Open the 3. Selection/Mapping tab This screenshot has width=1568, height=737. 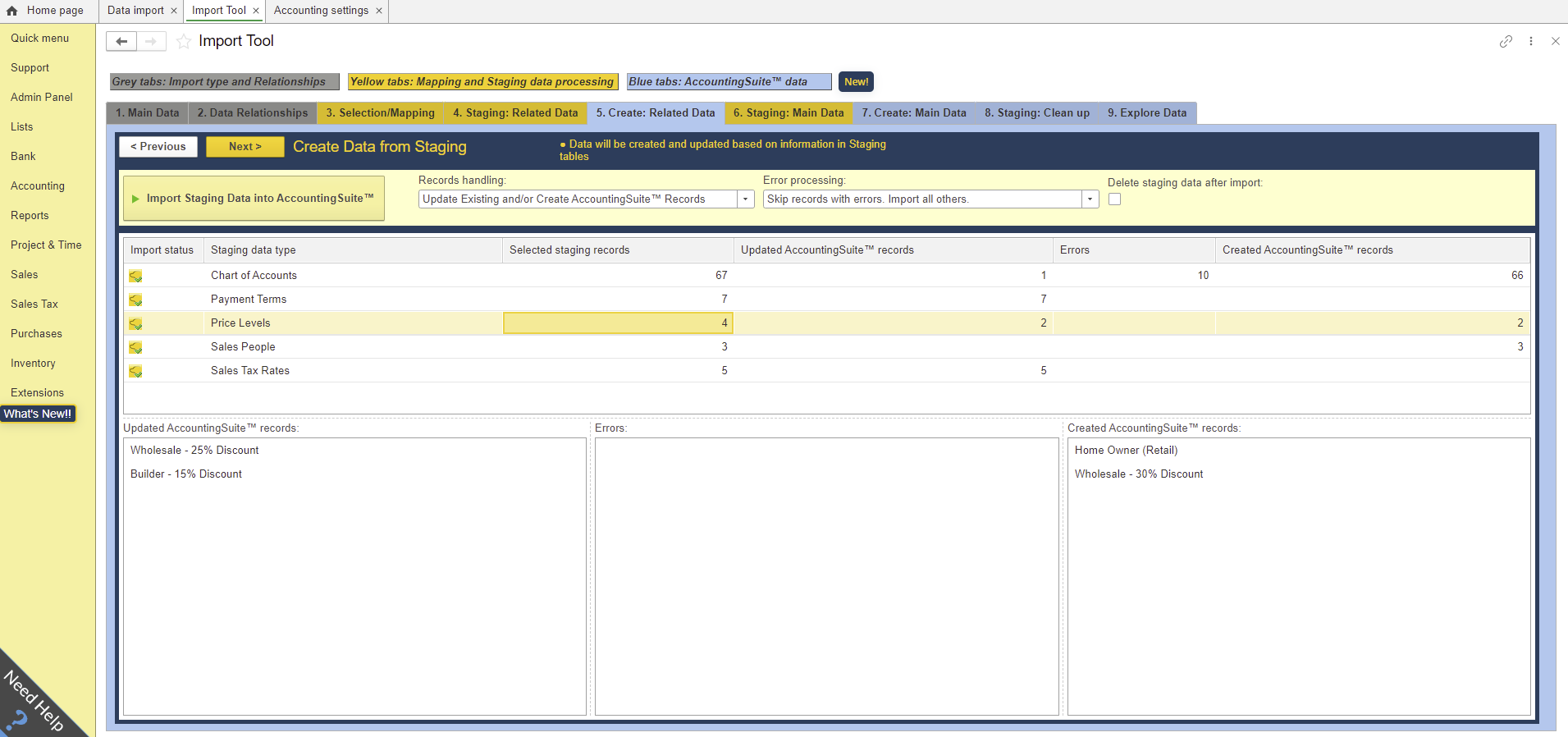[380, 113]
